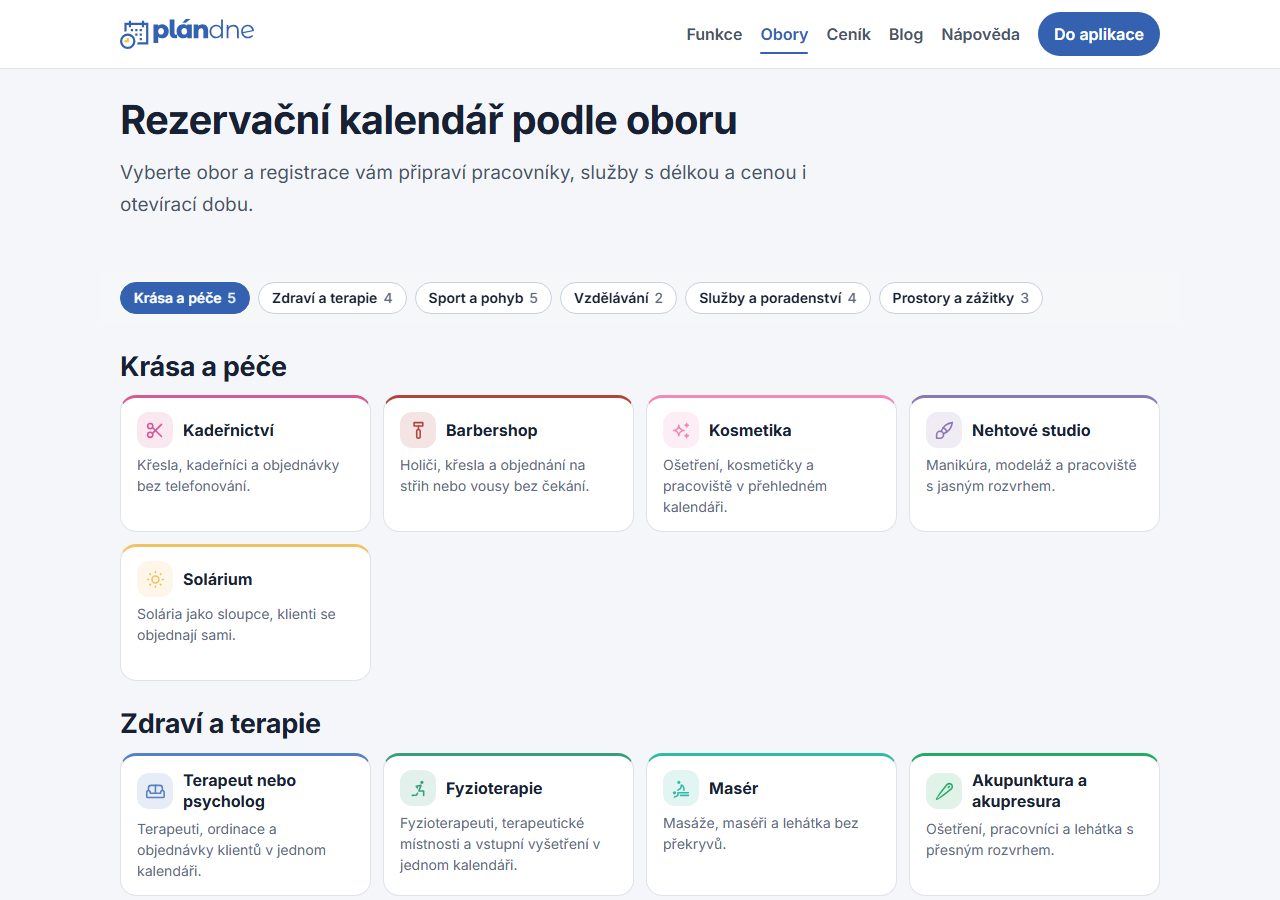Open the Masér card title
Viewport: 1280px width, 900px height.
733,788
